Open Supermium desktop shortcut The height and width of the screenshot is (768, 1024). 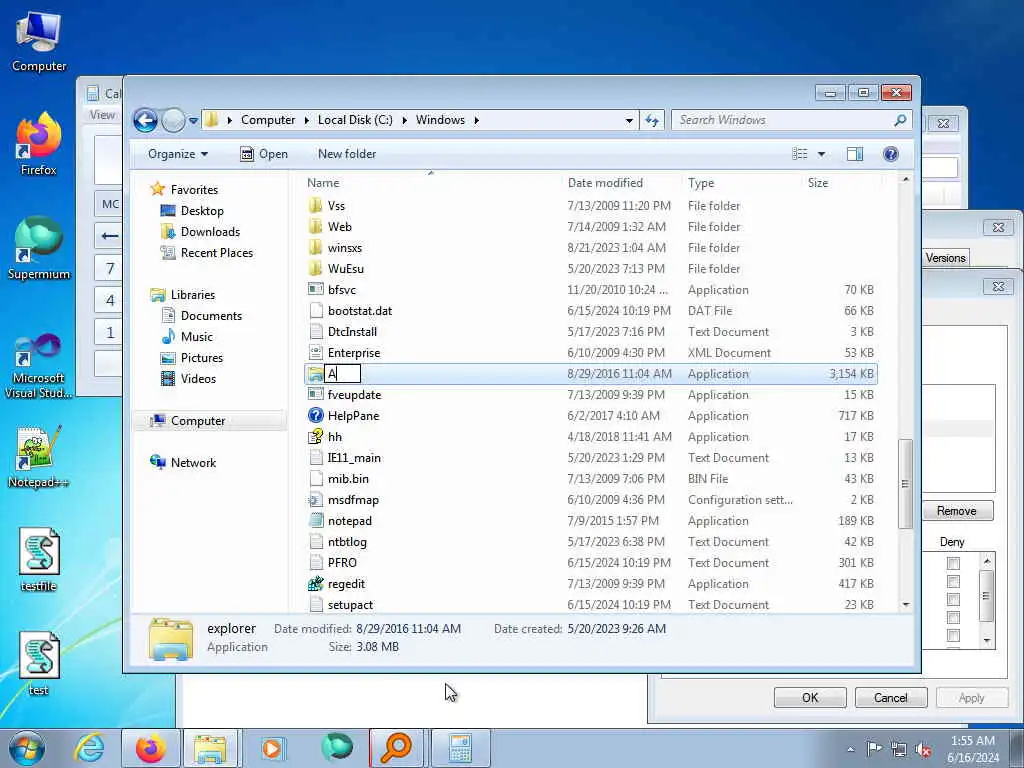coord(39,249)
